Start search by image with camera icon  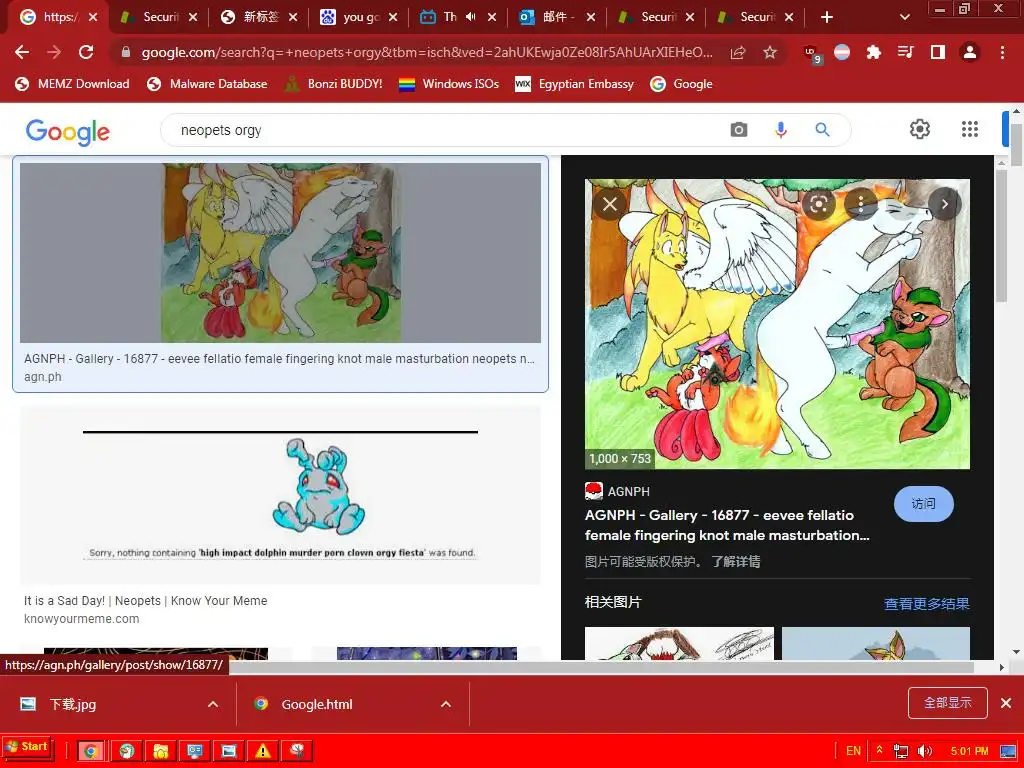click(739, 130)
